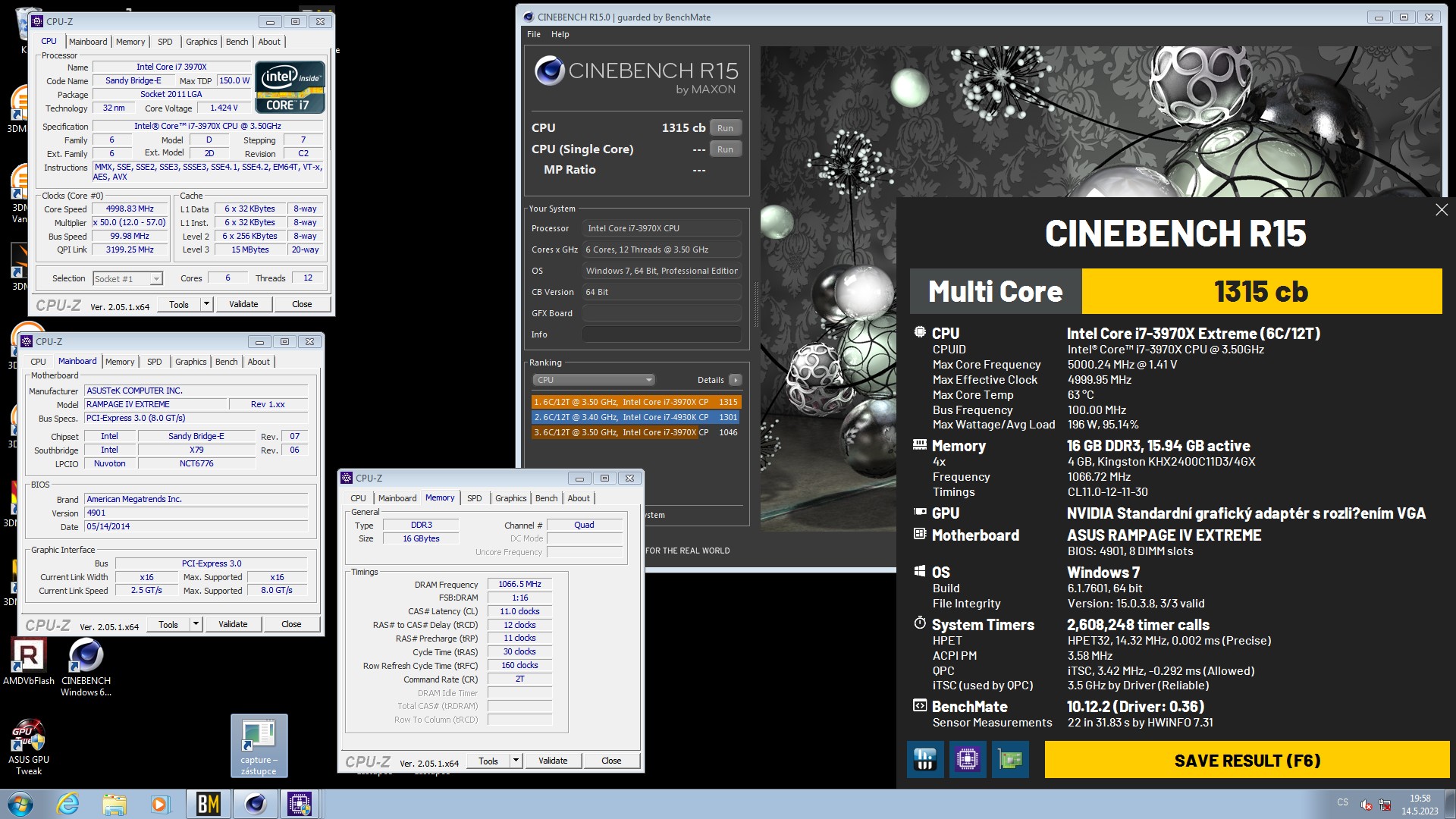Open the Socket #1 Selection dropdown

(127, 279)
